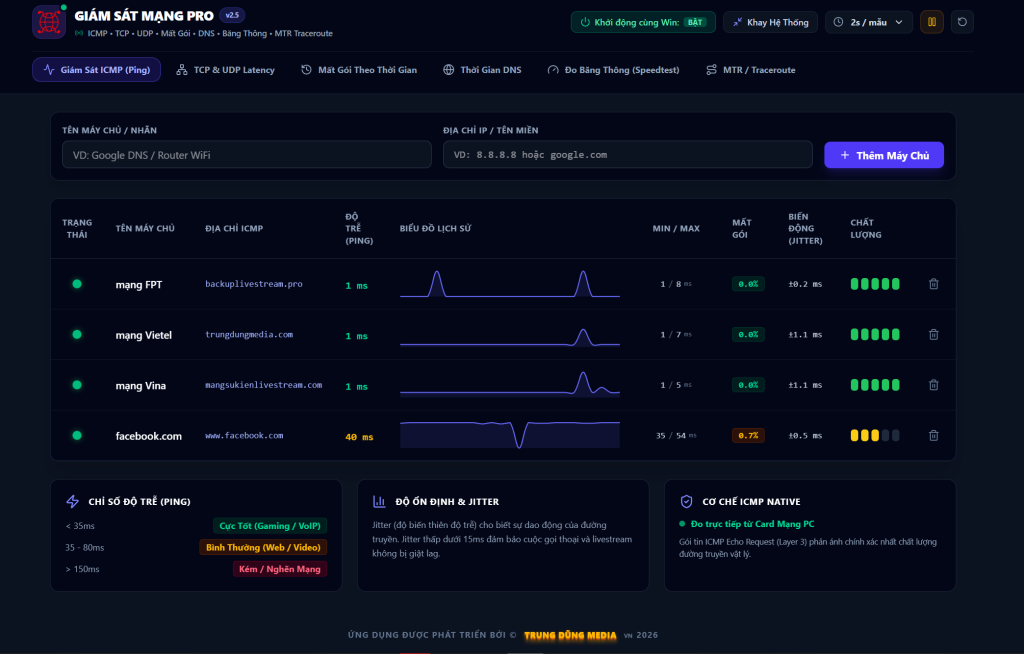Open the Trung Dũng Media footer link
The height and width of the screenshot is (654, 1024).
point(569,635)
